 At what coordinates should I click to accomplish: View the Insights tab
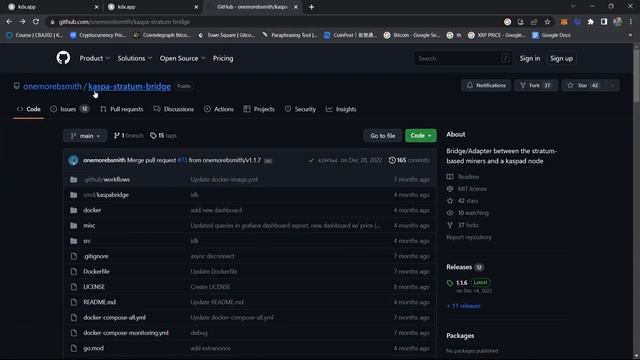click(x=341, y=109)
